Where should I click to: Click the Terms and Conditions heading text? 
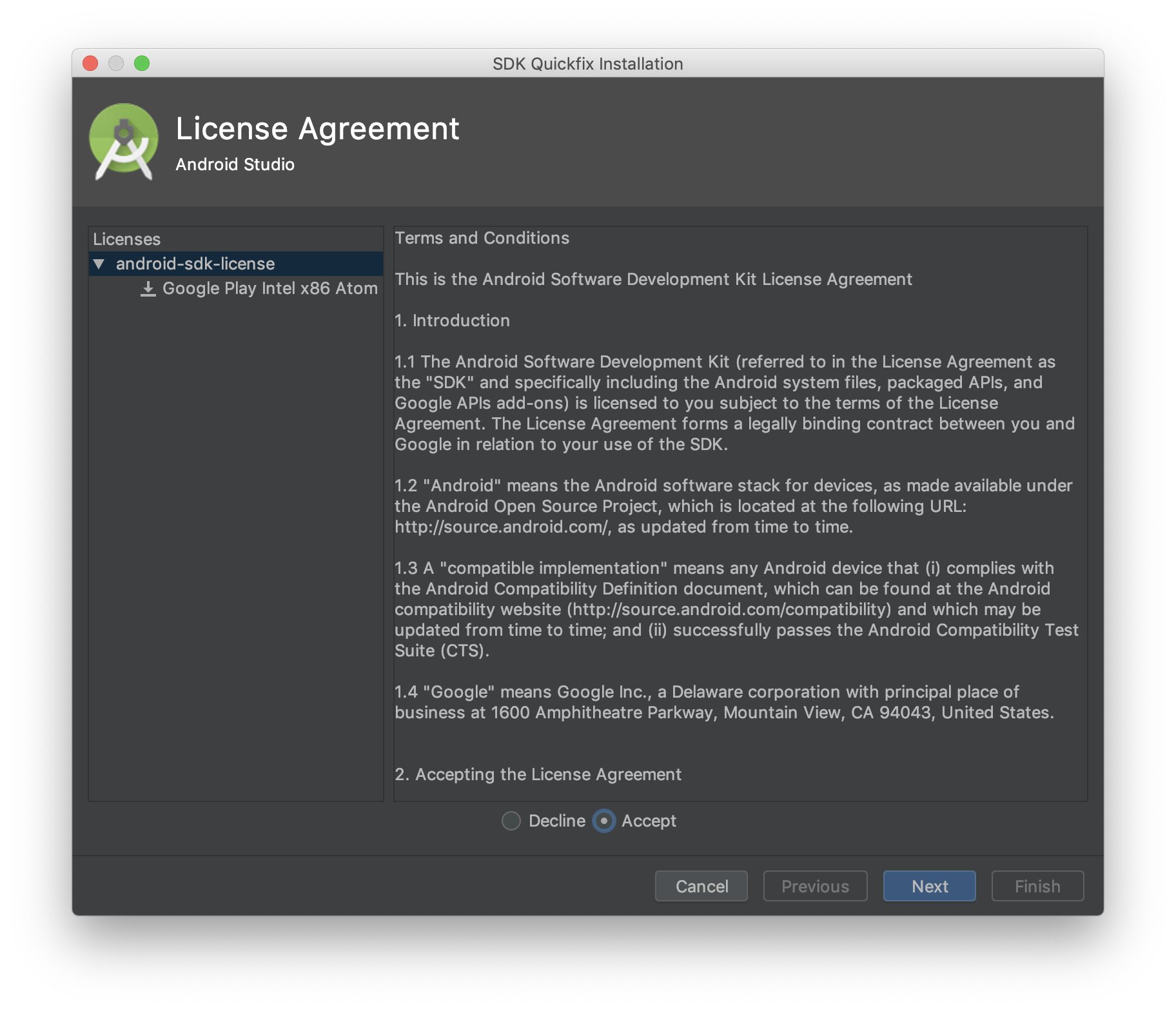coord(482,238)
